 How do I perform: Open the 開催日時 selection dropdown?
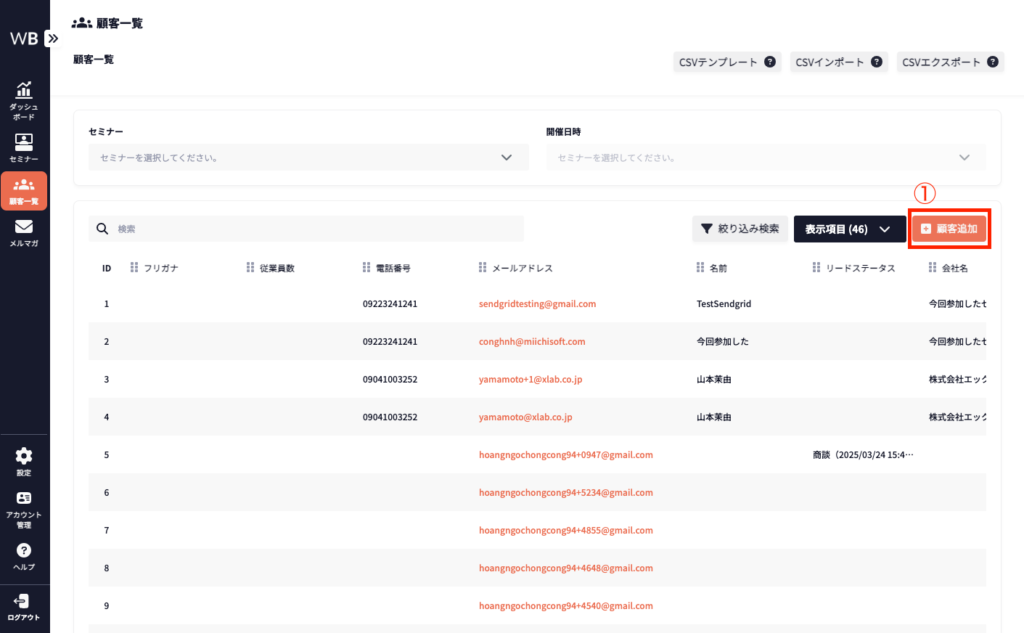[x=765, y=157]
